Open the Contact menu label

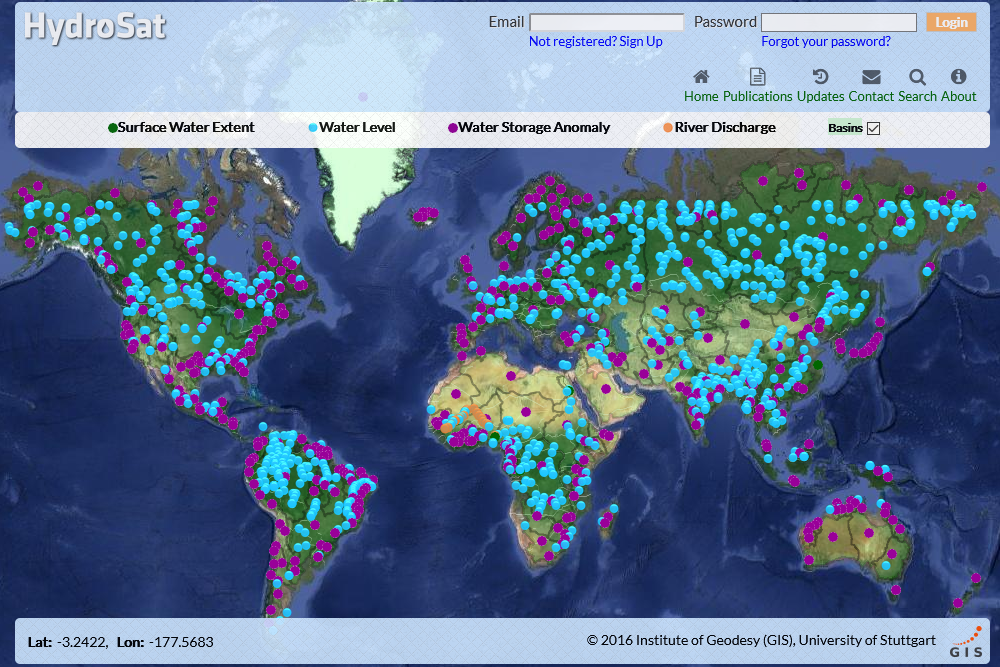click(871, 96)
